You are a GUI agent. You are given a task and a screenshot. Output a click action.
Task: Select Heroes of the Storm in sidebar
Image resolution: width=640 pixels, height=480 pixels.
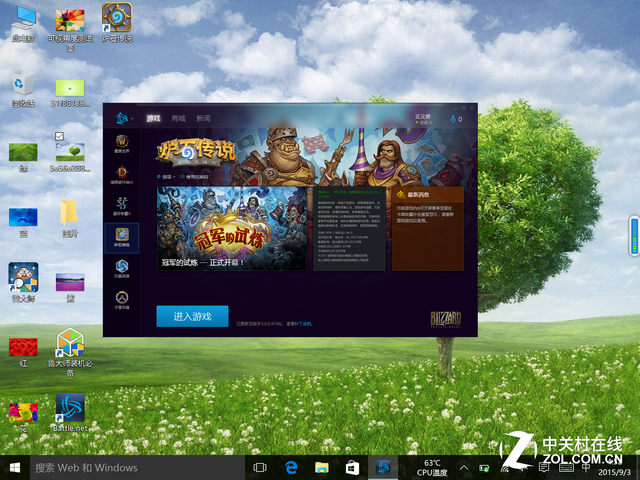122,269
